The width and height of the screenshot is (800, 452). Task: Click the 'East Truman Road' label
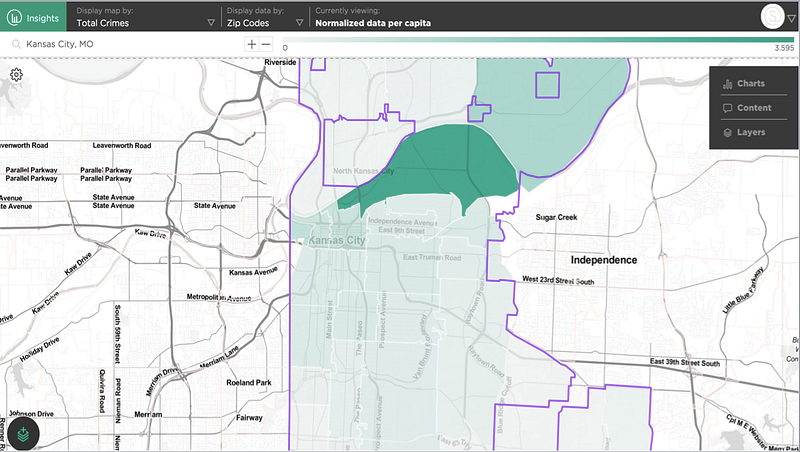(x=432, y=258)
